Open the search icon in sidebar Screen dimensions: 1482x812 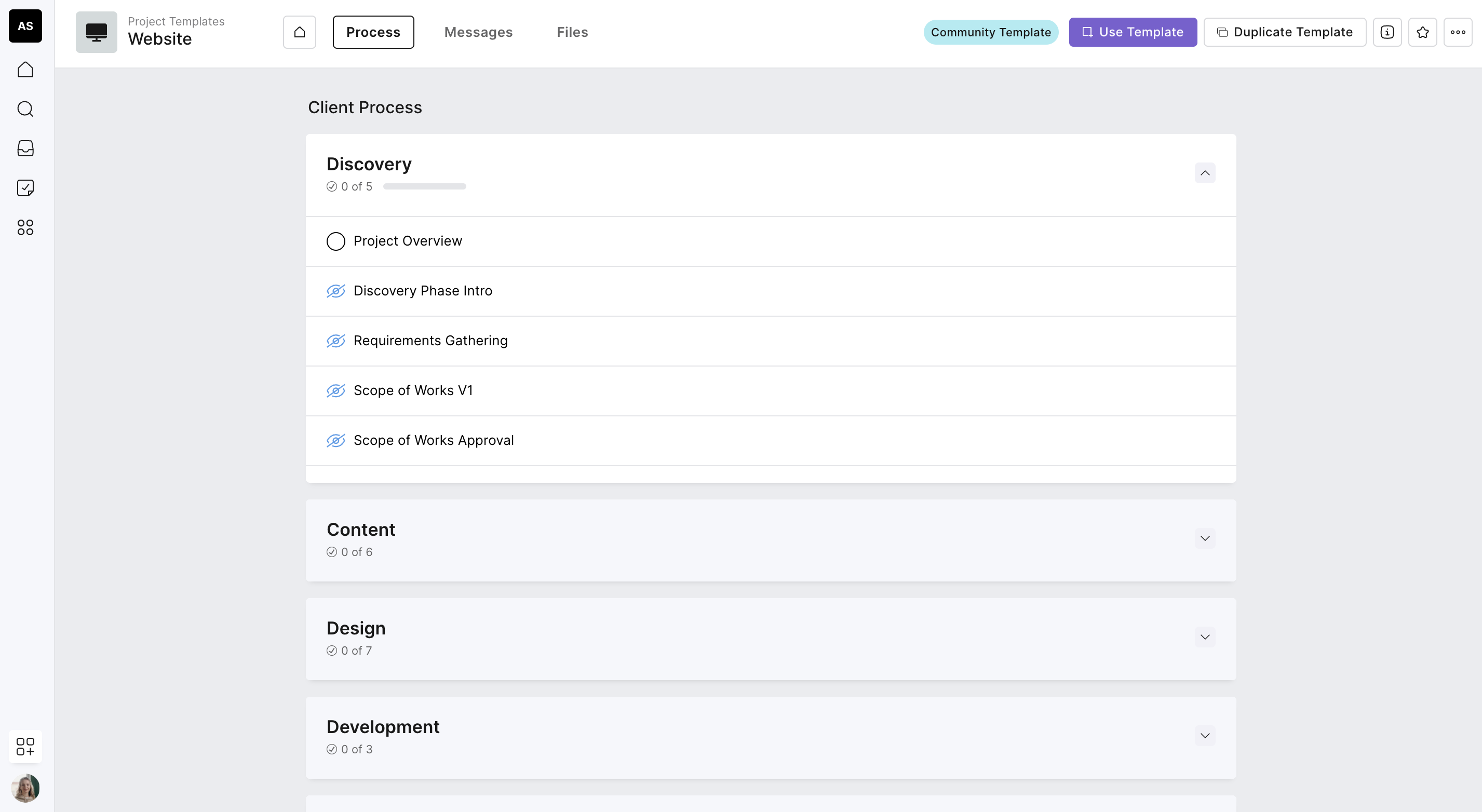click(25, 109)
